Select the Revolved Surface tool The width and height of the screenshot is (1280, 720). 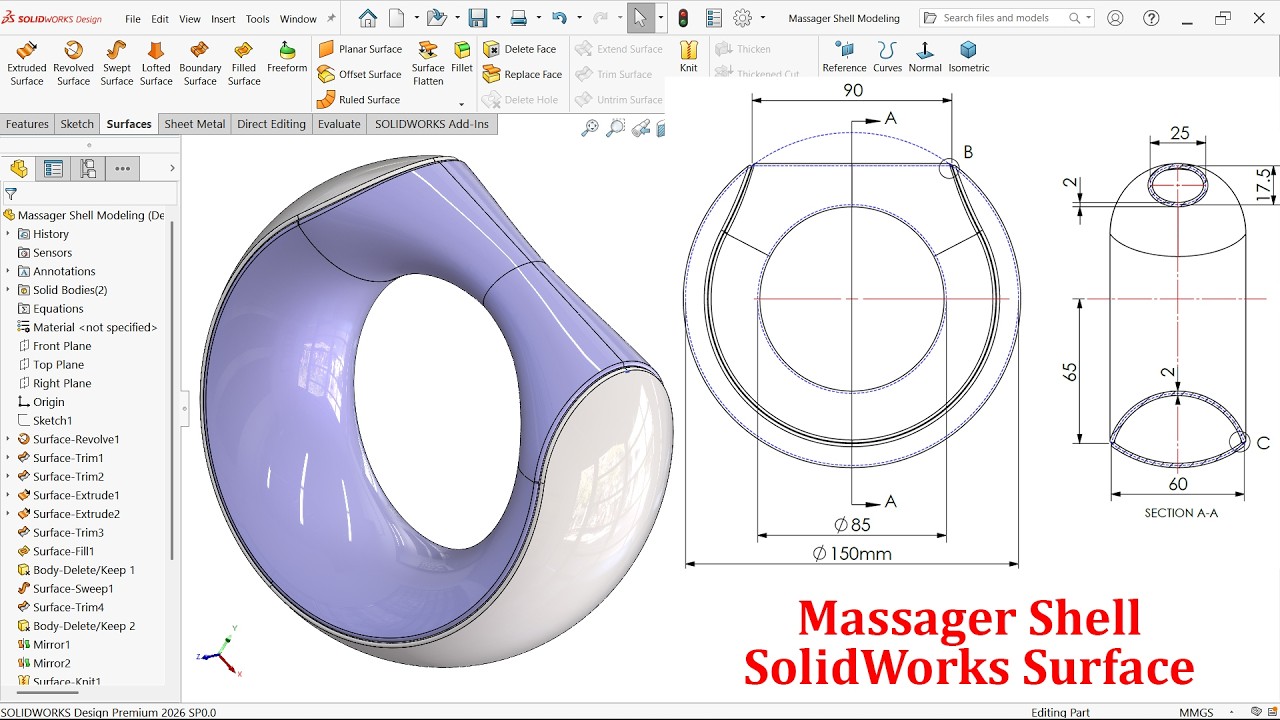point(73,63)
